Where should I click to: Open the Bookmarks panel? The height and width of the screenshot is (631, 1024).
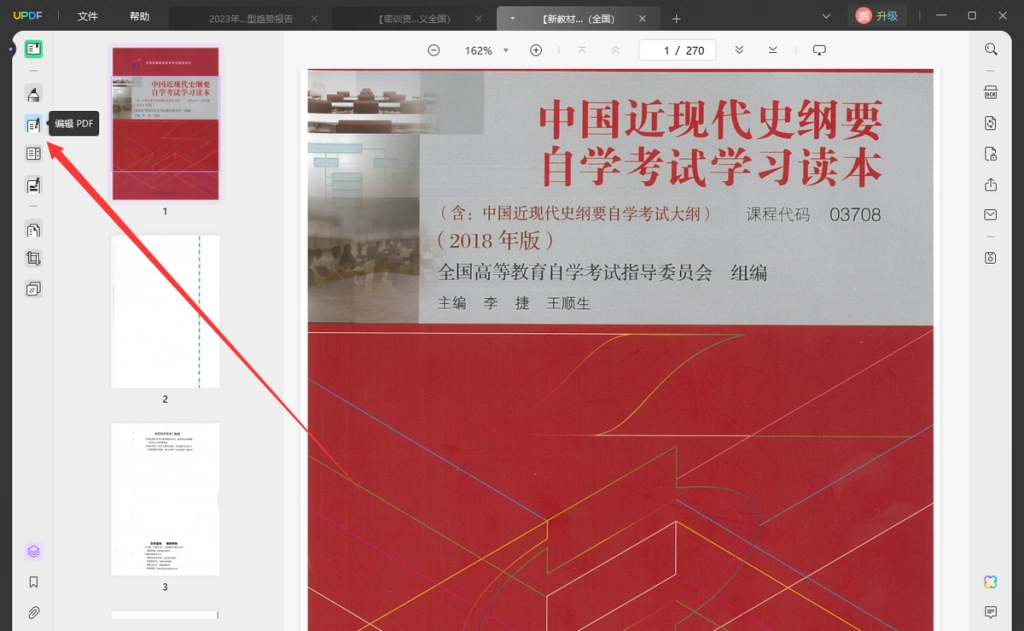point(33,582)
